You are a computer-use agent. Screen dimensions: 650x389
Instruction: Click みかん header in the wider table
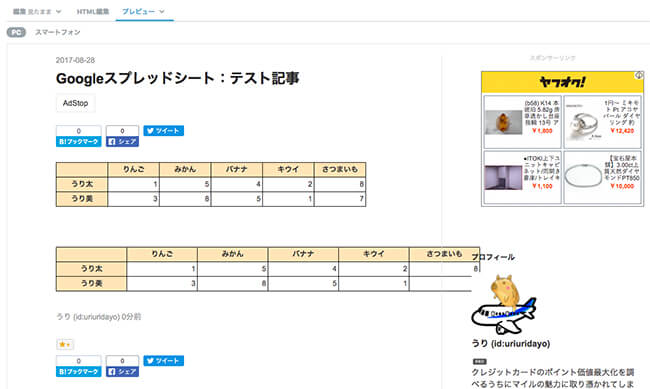click(x=233, y=254)
